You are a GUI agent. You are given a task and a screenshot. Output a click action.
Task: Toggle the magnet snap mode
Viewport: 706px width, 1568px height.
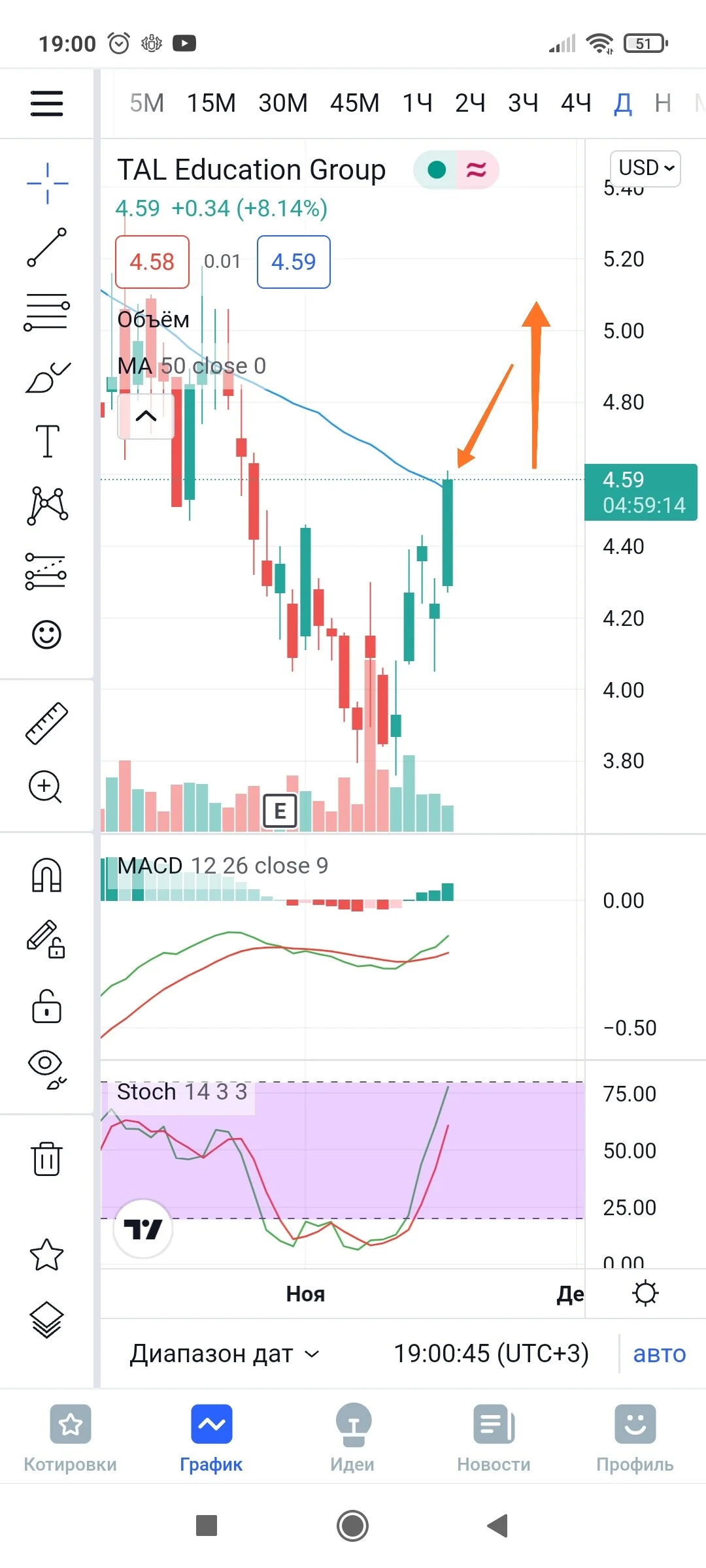(47, 875)
